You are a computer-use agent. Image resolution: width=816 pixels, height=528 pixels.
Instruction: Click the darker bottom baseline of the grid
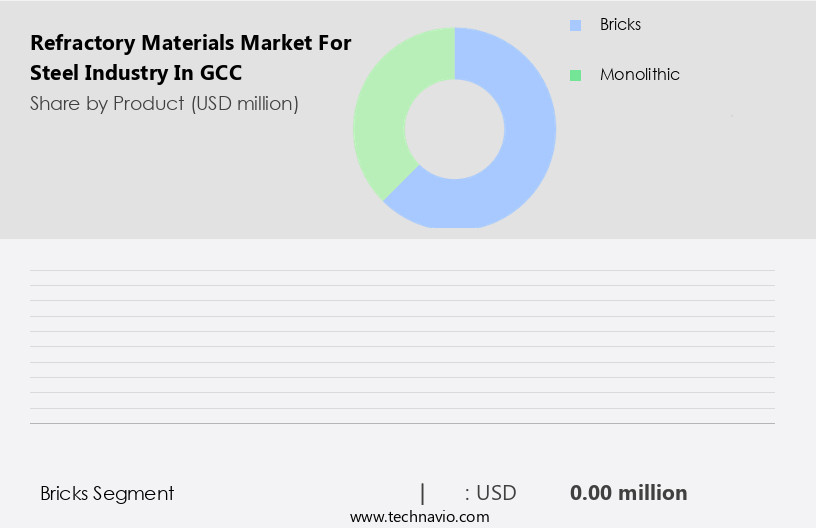[400, 423]
